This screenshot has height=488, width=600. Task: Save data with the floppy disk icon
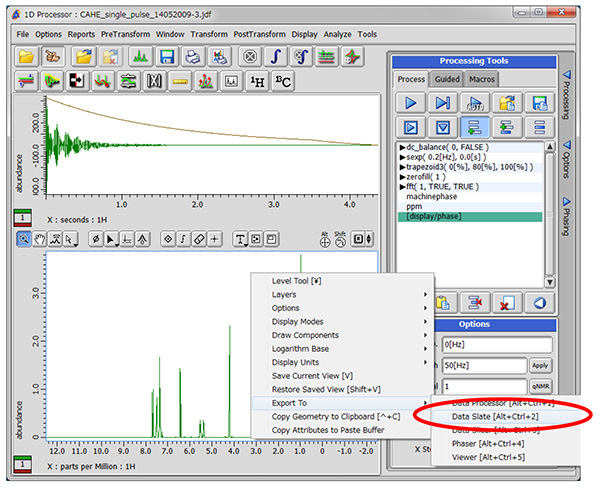click(x=167, y=57)
